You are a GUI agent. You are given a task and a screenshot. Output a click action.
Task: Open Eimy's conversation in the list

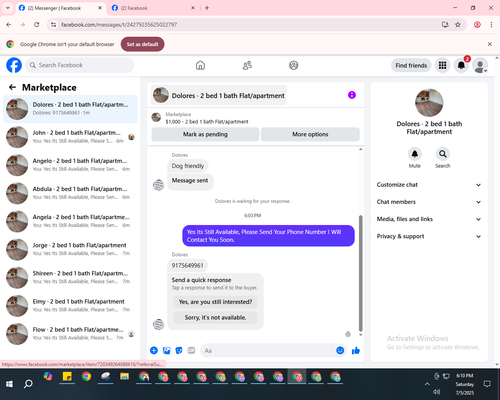[70, 306]
